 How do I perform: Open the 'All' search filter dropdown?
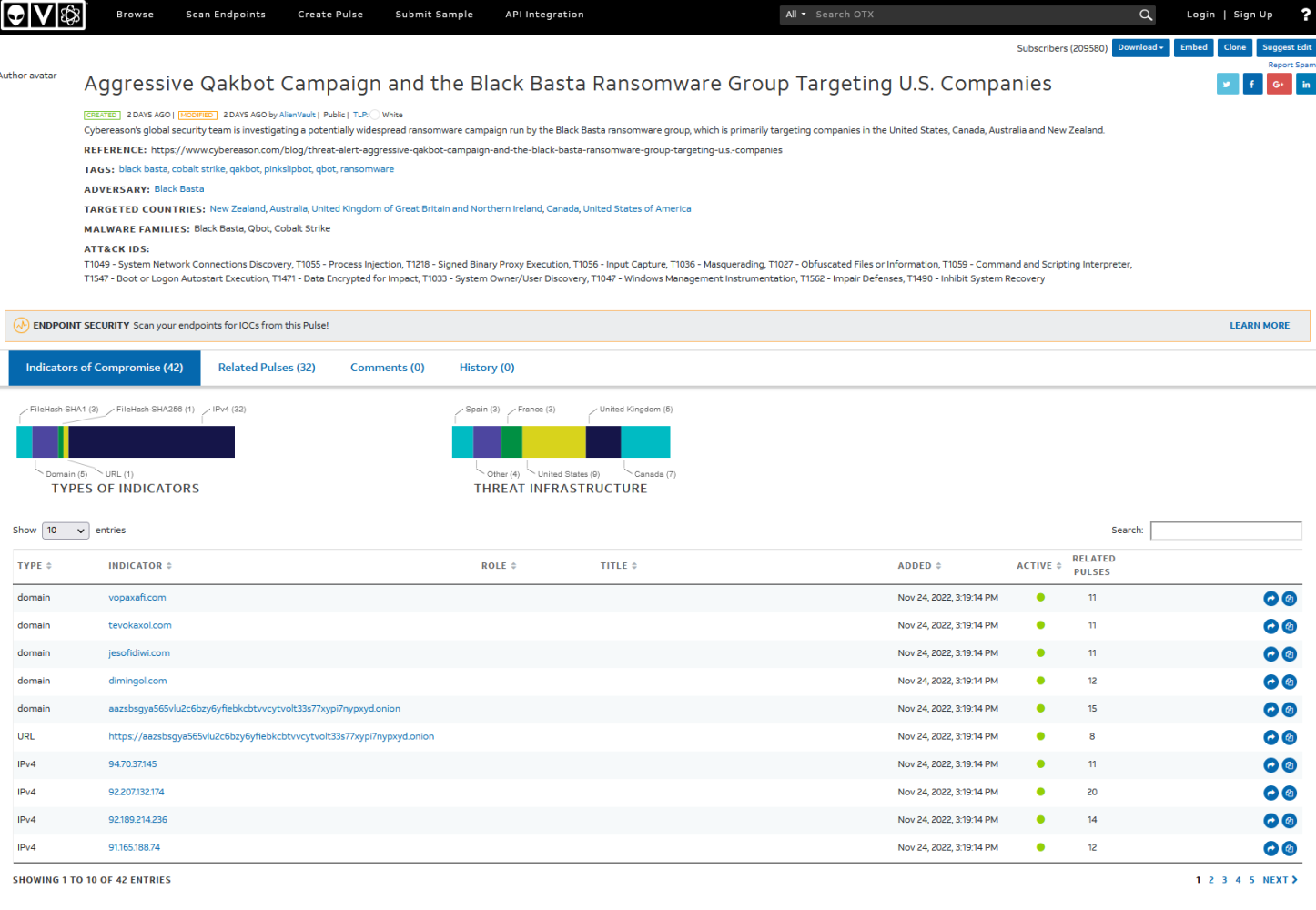[795, 15]
